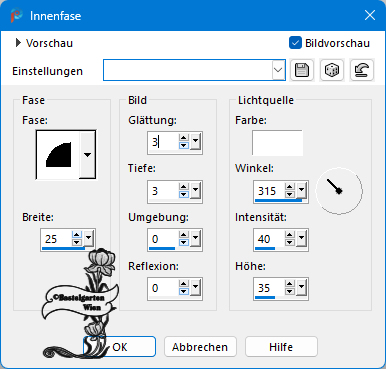Click the reset to default arrow icon
The width and height of the screenshot is (386, 369).
(362, 70)
